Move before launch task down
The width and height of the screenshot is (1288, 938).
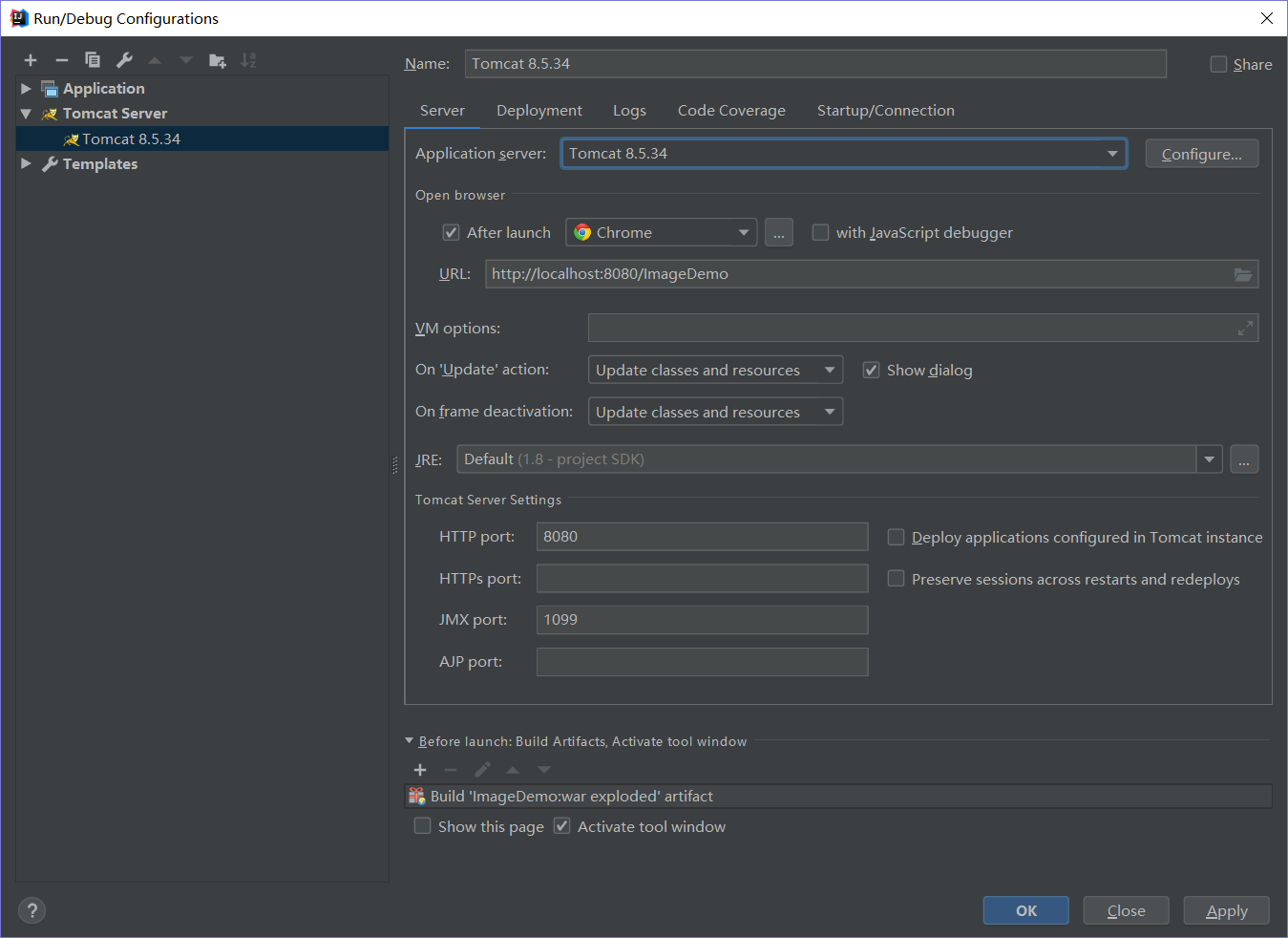click(544, 770)
